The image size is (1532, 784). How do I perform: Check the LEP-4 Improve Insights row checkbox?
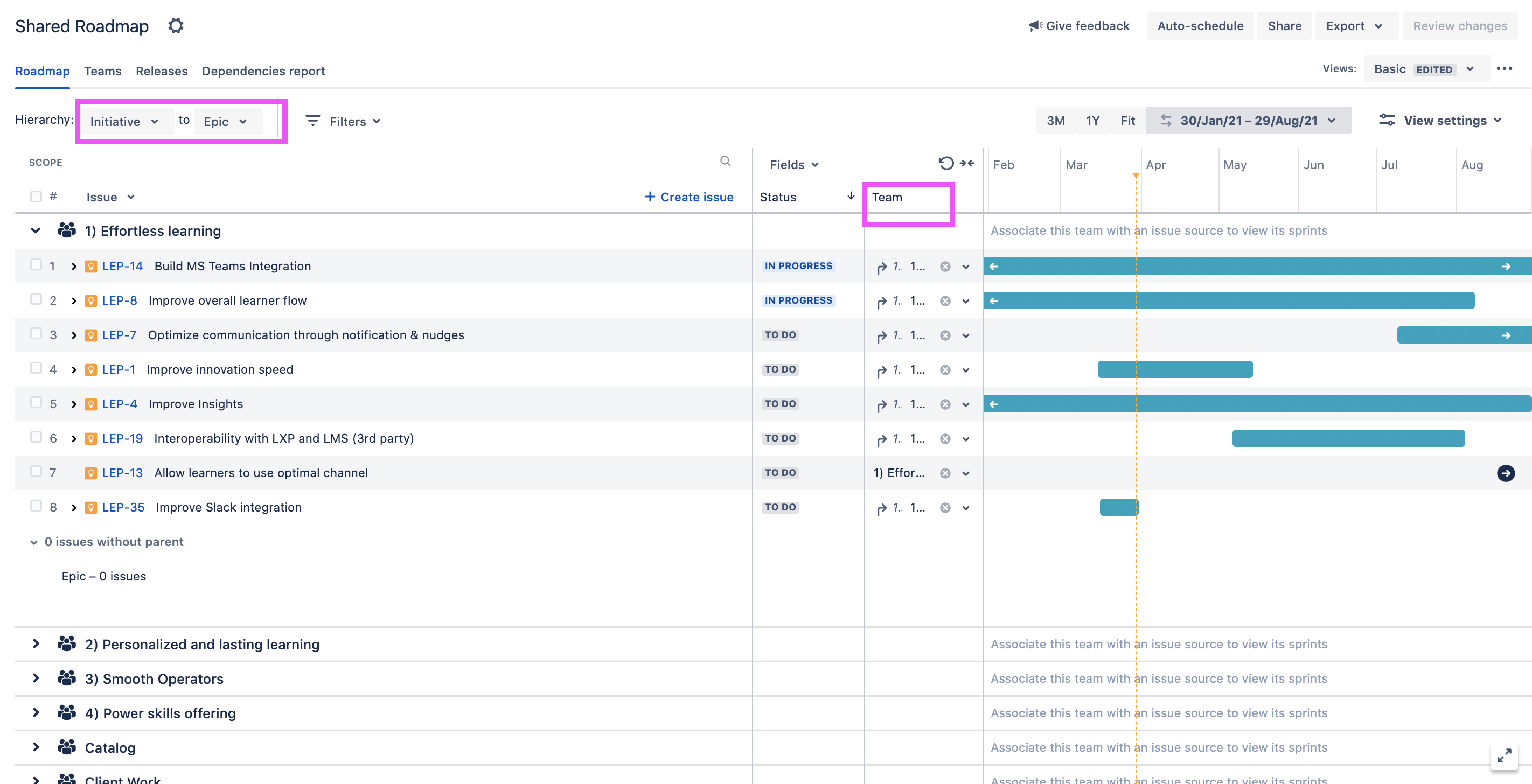36,402
